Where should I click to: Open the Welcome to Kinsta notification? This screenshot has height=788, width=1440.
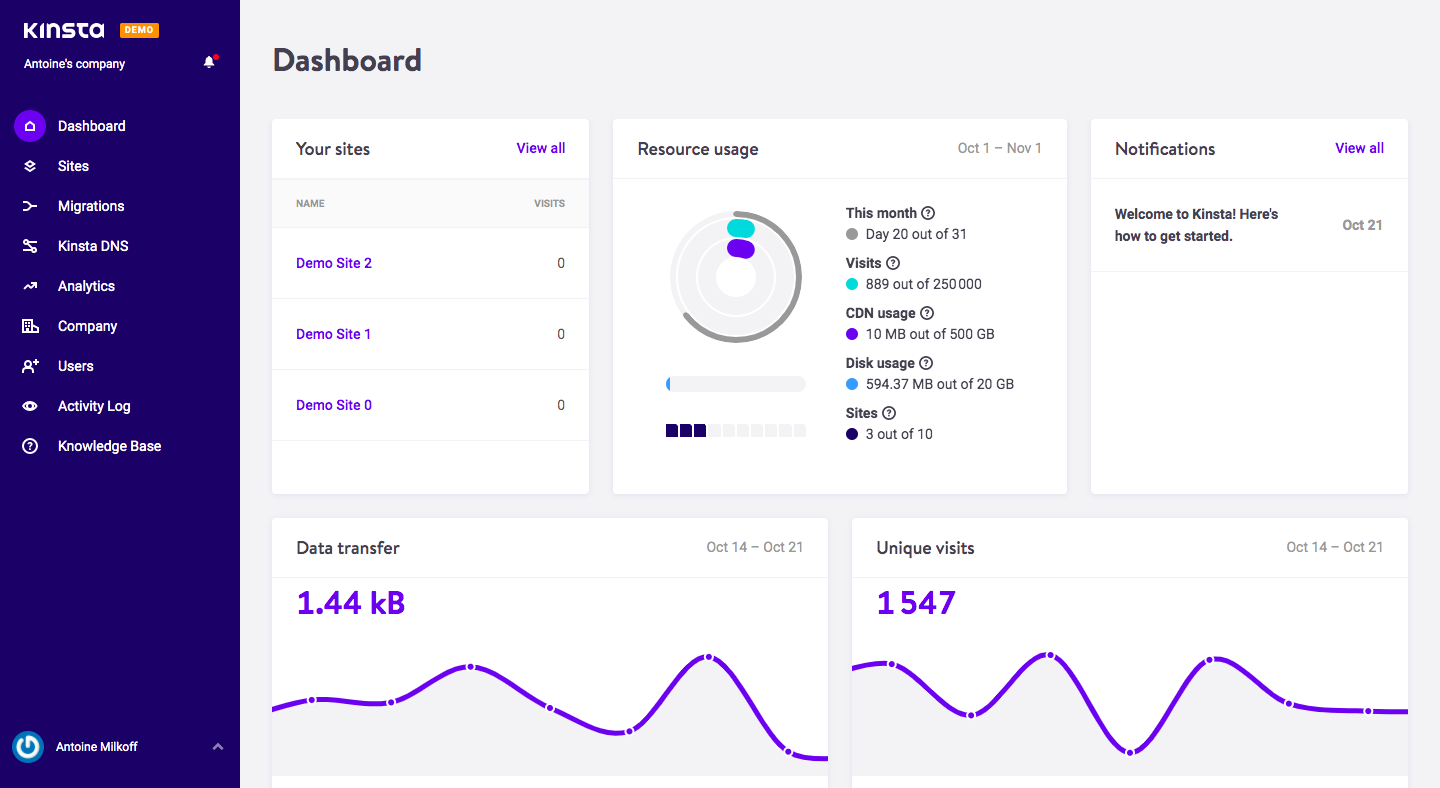pyautogui.click(x=1196, y=224)
